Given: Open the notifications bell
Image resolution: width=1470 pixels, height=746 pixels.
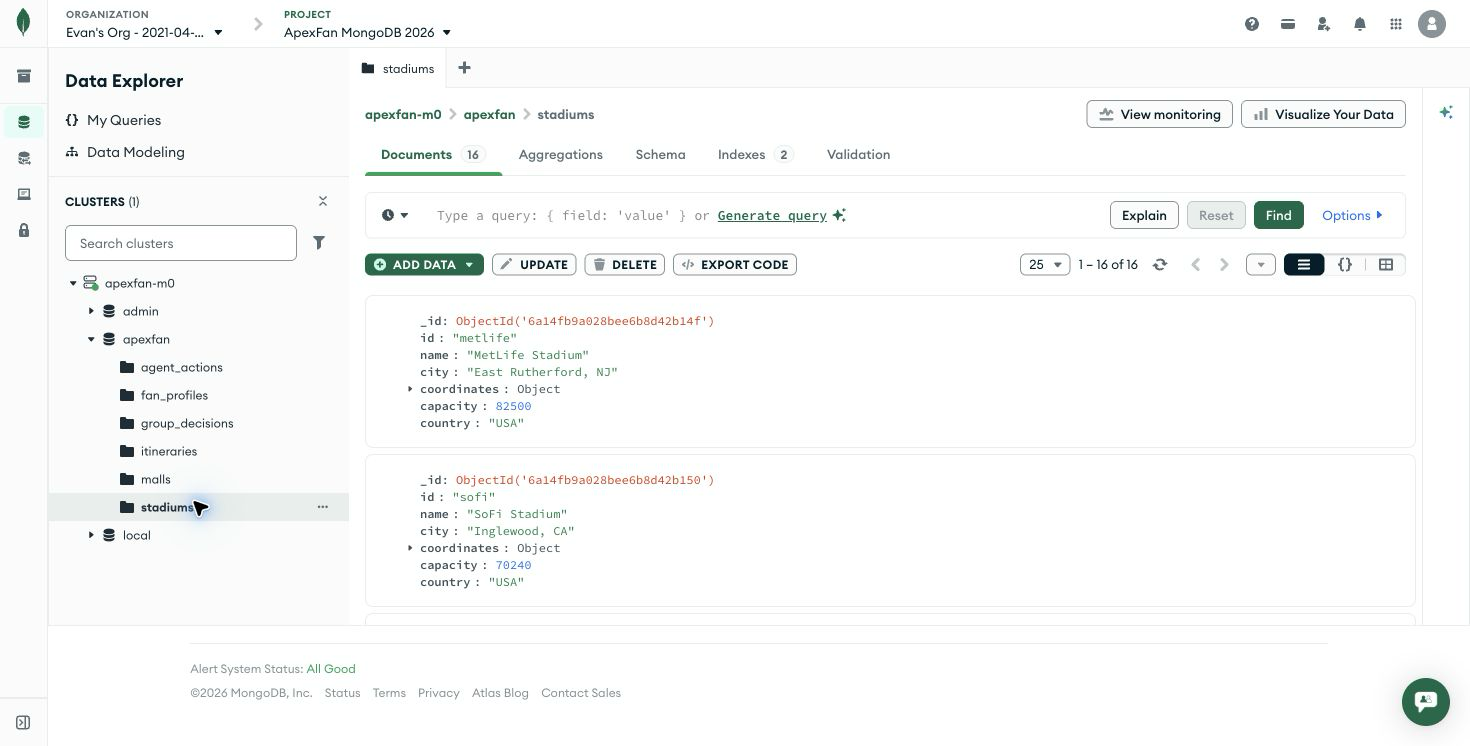Looking at the screenshot, I should pos(1360,24).
